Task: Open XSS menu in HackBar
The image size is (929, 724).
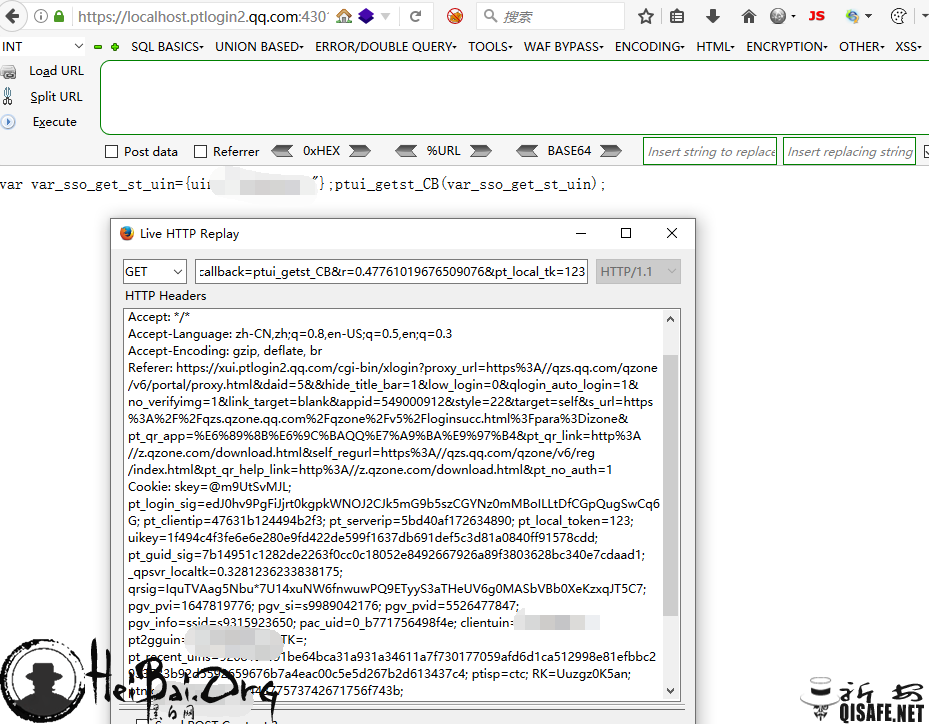Action: (908, 47)
